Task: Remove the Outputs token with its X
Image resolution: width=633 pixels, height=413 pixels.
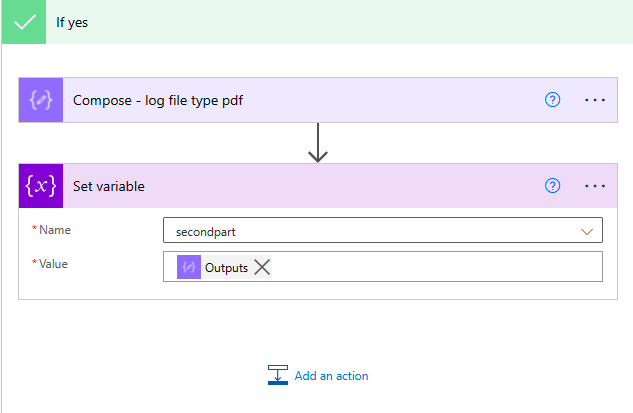Action: click(262, 268)
